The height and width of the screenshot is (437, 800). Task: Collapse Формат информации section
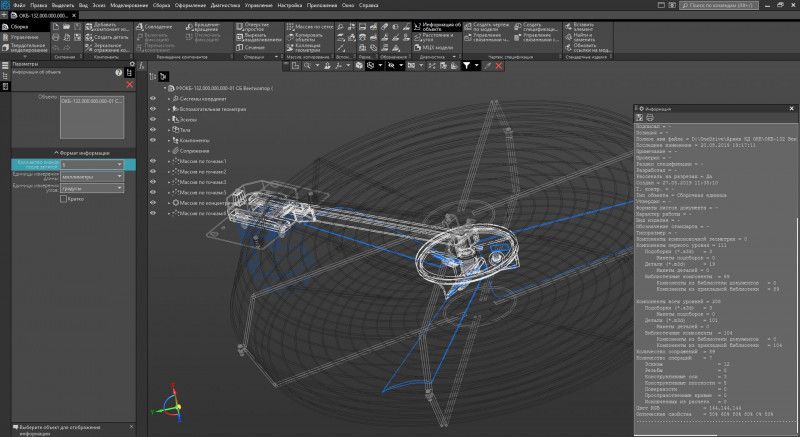82,153
